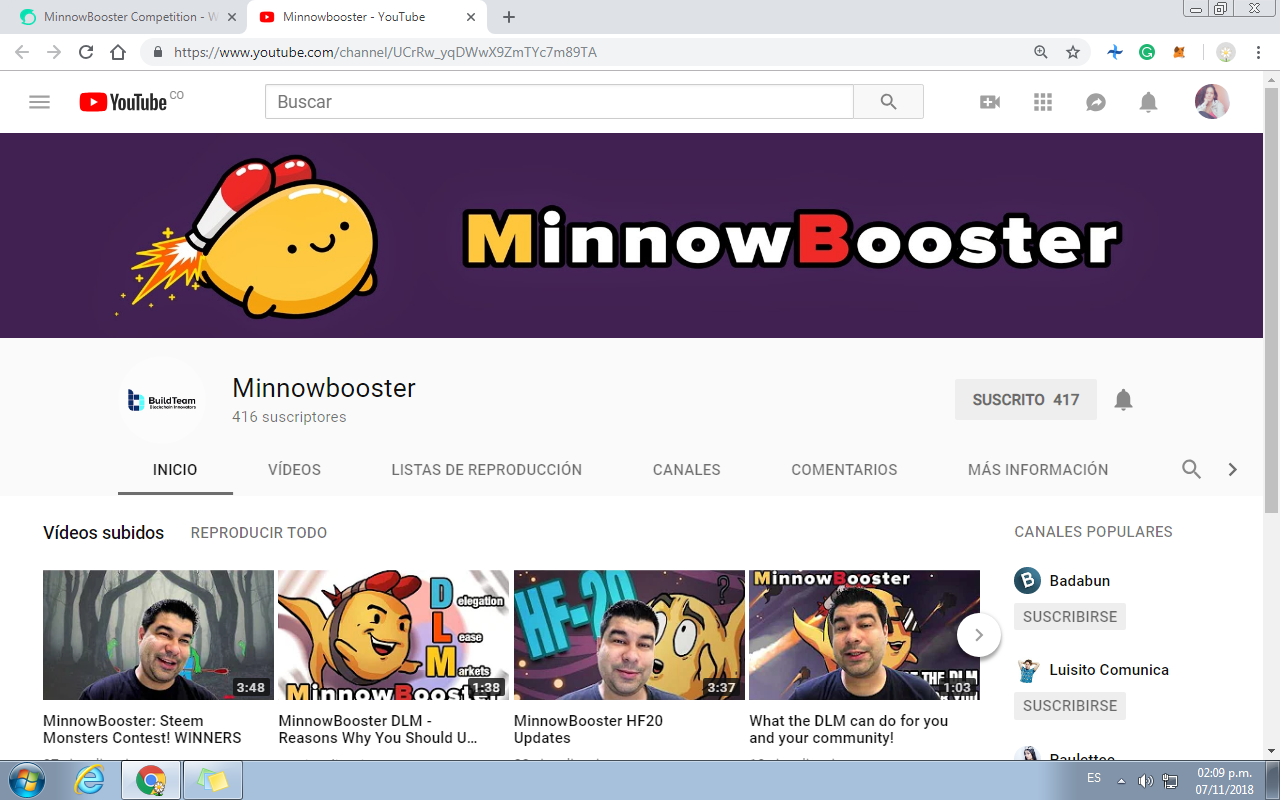The width and height of the screenshot is (1280, 800).
Task: Expand more channel tabs with right chevron
Action: coord(1233,469)
